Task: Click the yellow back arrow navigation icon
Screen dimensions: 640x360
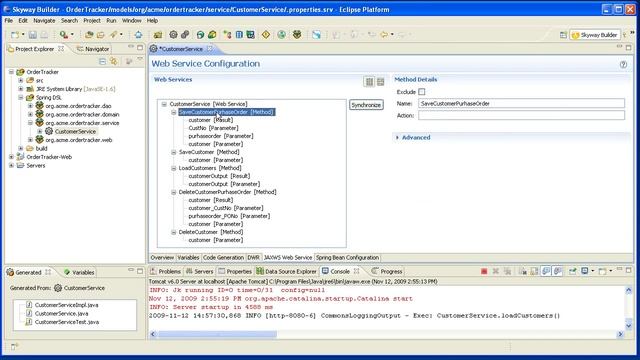Action: click(x=384, y=35)
